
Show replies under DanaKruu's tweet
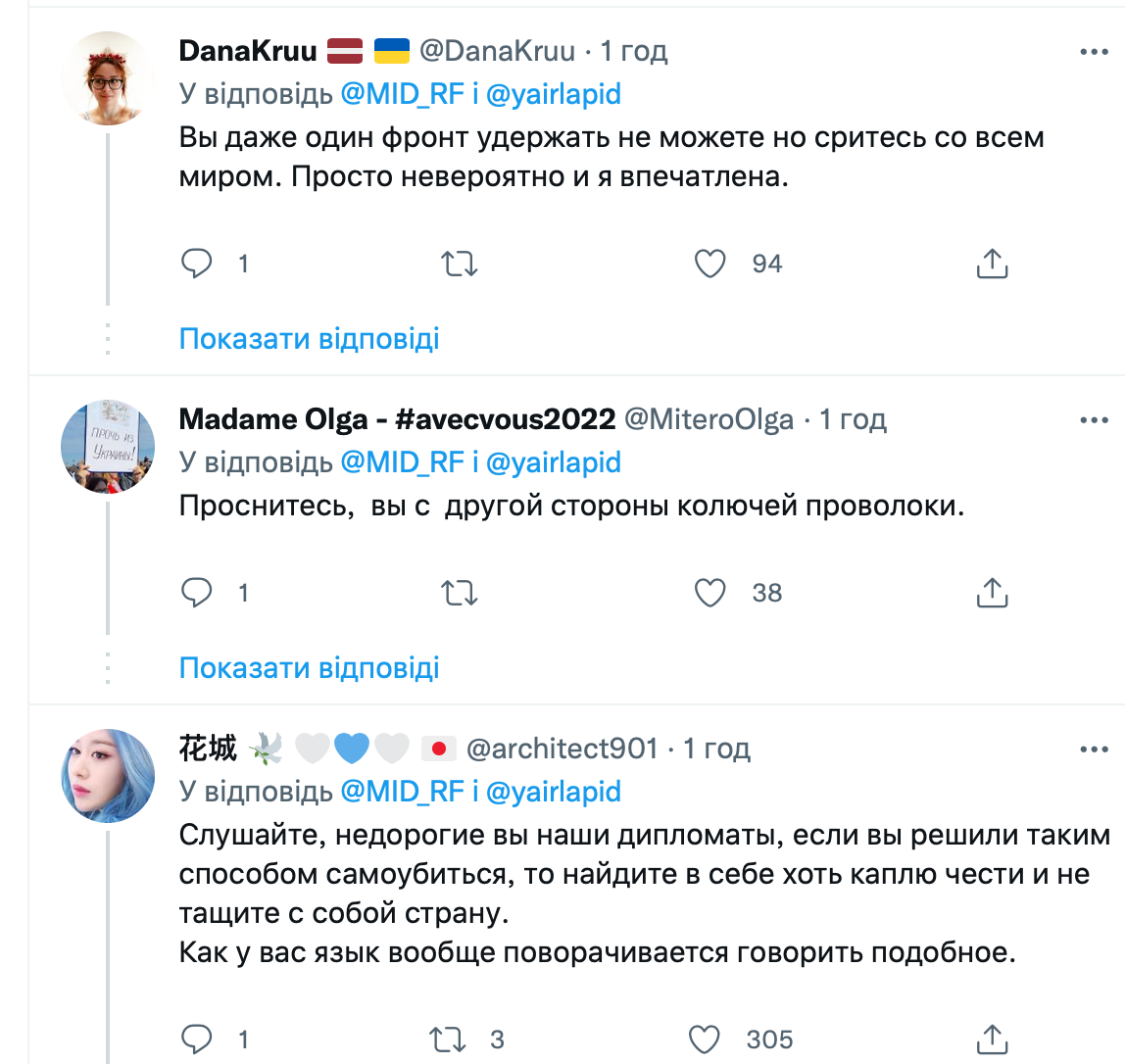pyautogui.click(x=309, y=339)
